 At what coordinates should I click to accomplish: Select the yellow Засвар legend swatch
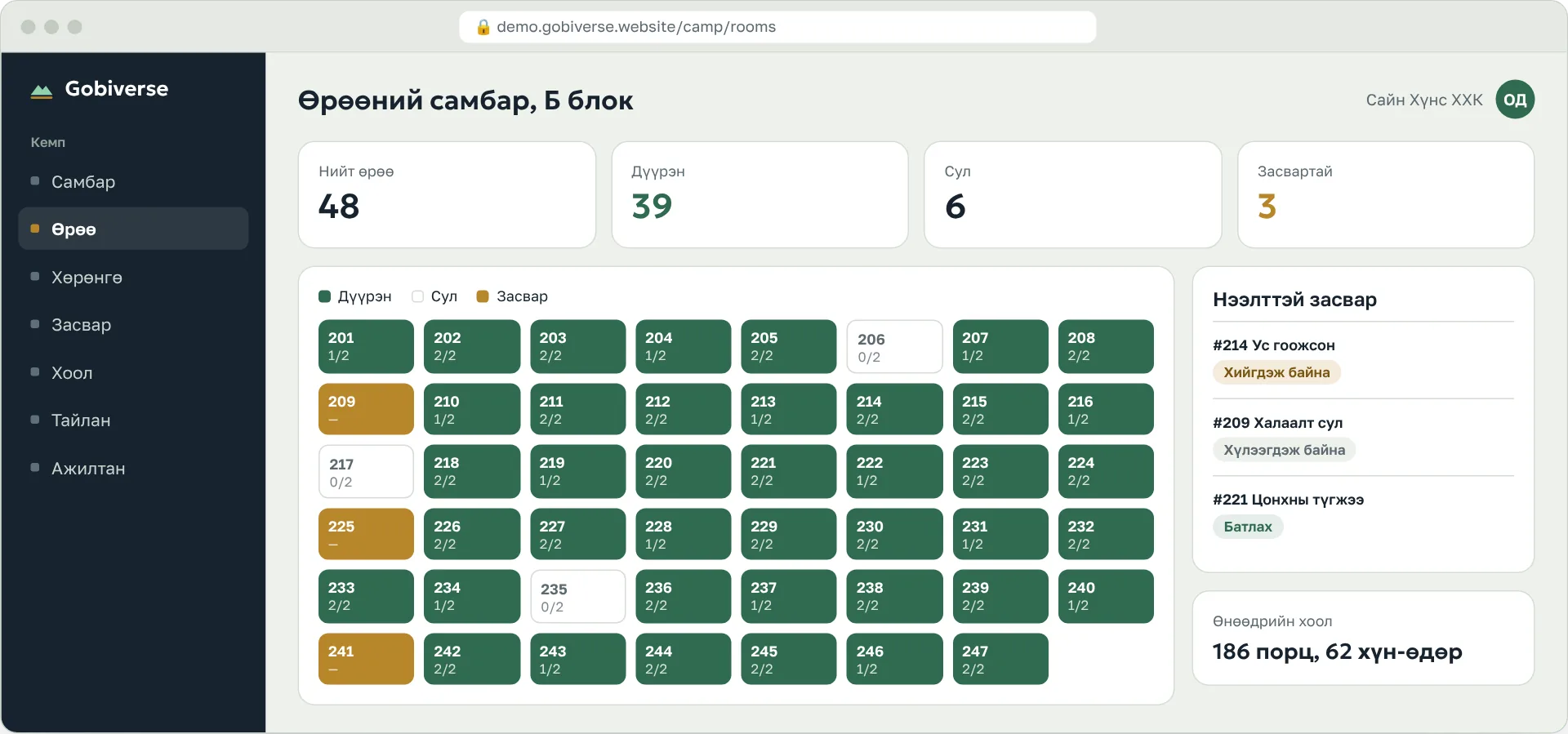(483, 296)
